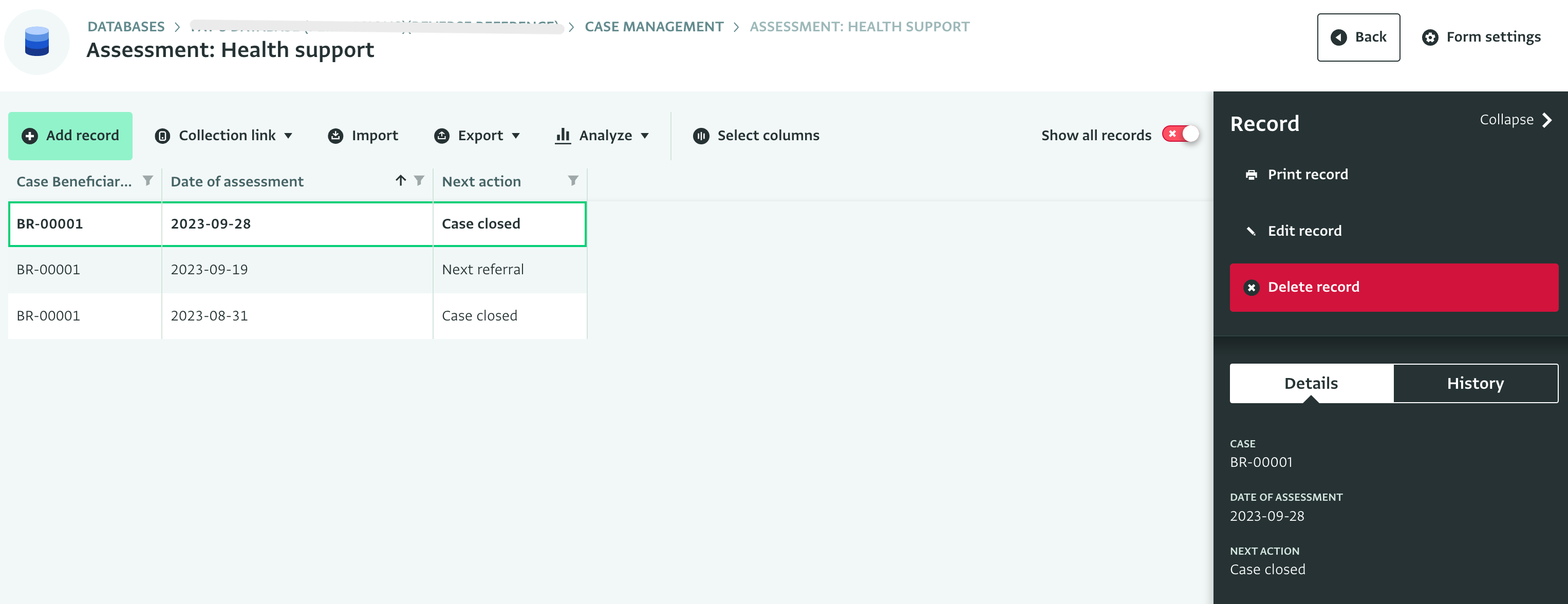
Task: Toggle the Show all records switch
Action: (x=1181, y=135)
